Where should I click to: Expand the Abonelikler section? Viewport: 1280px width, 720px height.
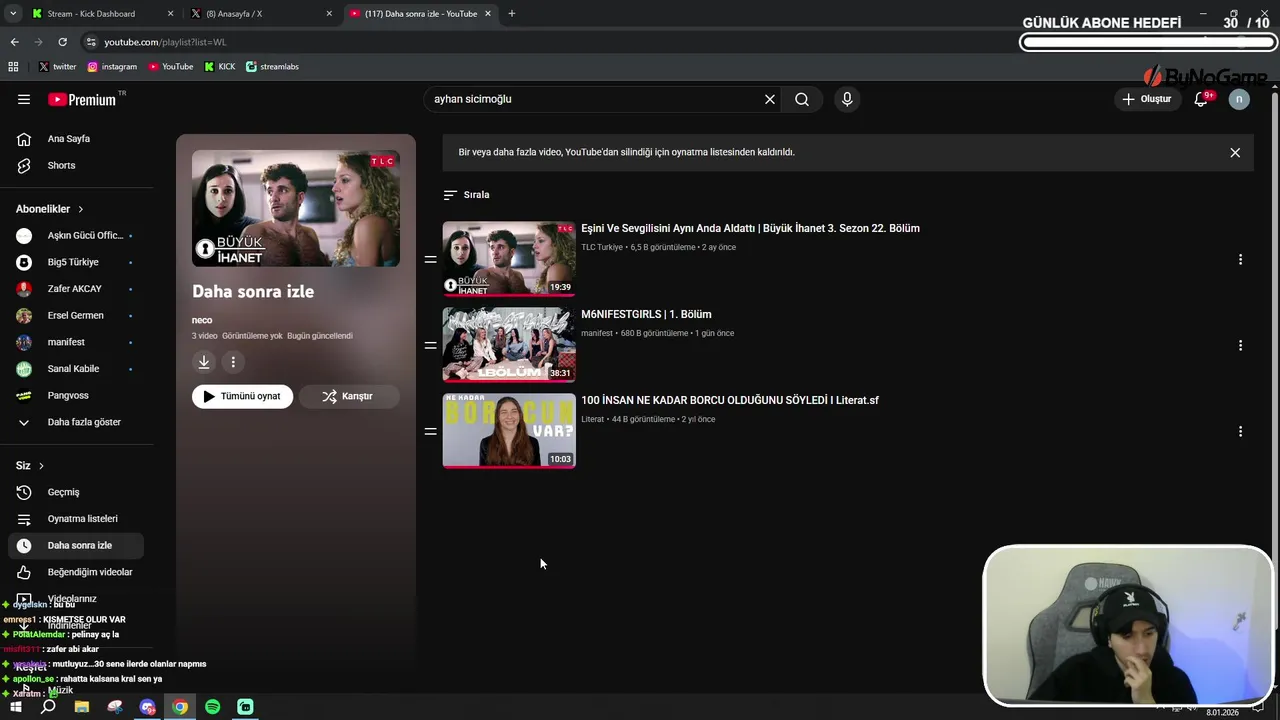coord(50,209)
